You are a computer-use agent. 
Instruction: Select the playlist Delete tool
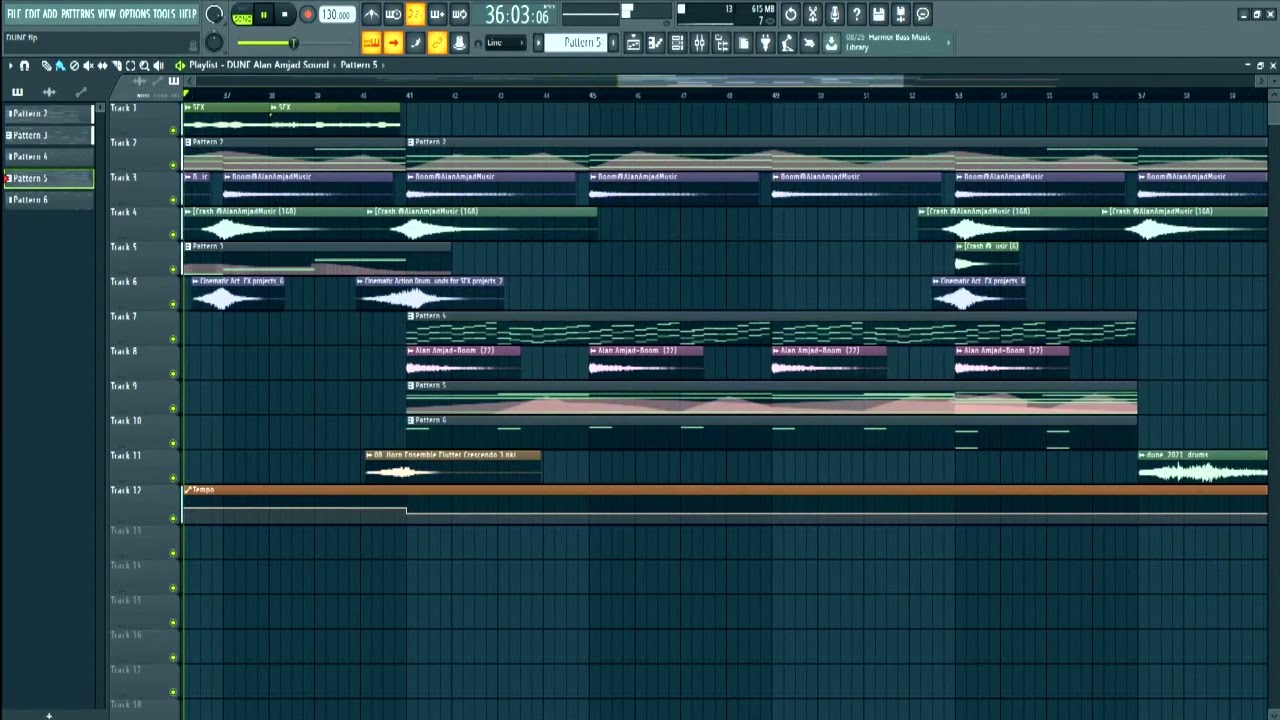click(74, 65)
